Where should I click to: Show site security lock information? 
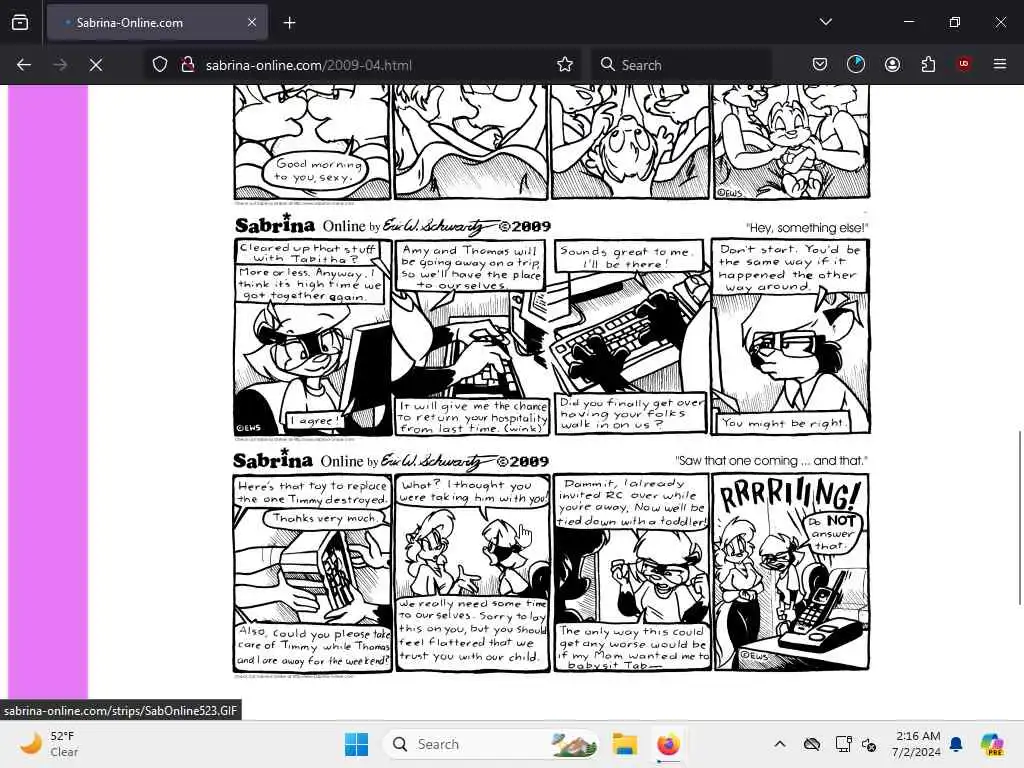[188, 65]
